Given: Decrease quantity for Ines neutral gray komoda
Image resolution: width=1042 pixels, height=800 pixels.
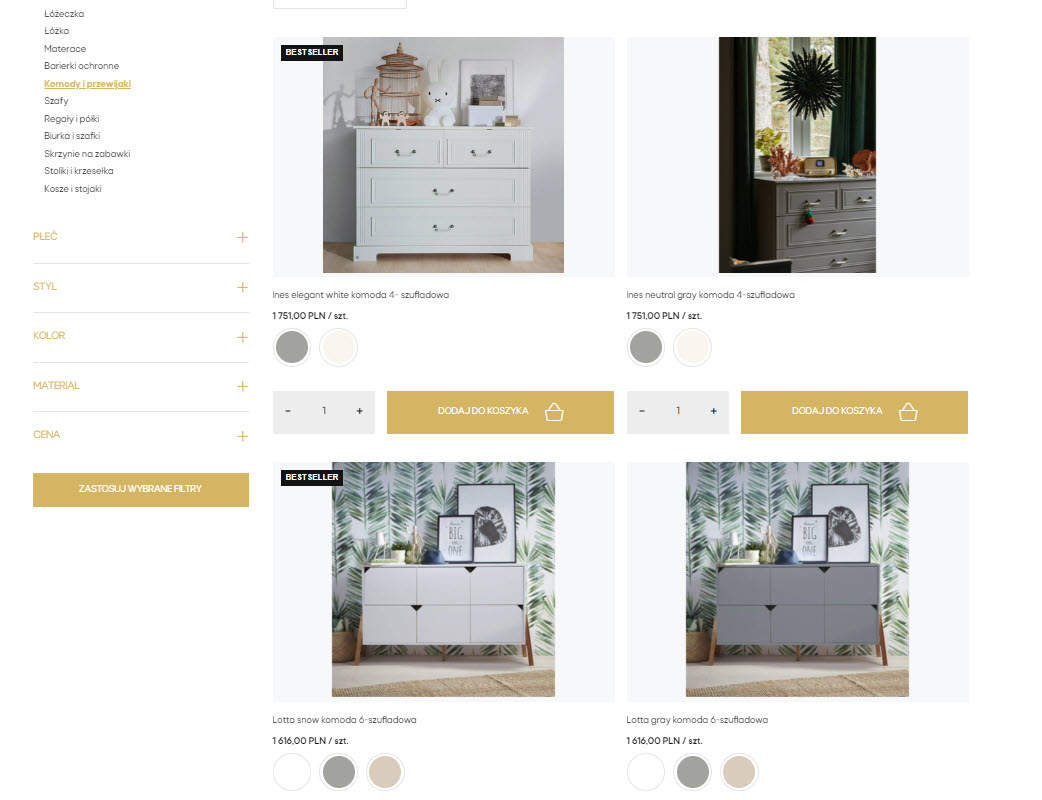Looking at the screenshot, I should [642, 411].
